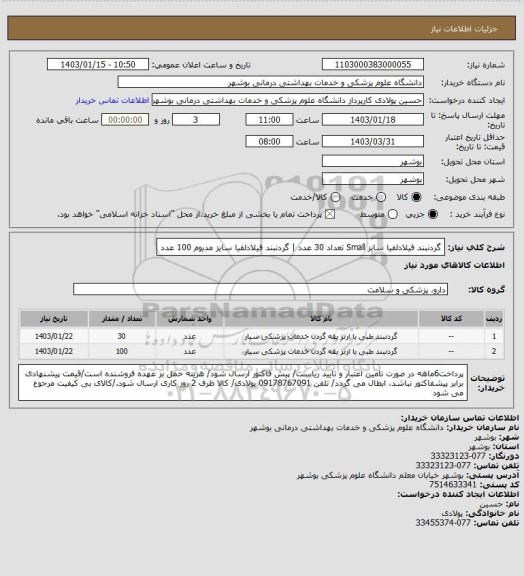
Task: Click the item name in row 1
Action: coord(320,336)
